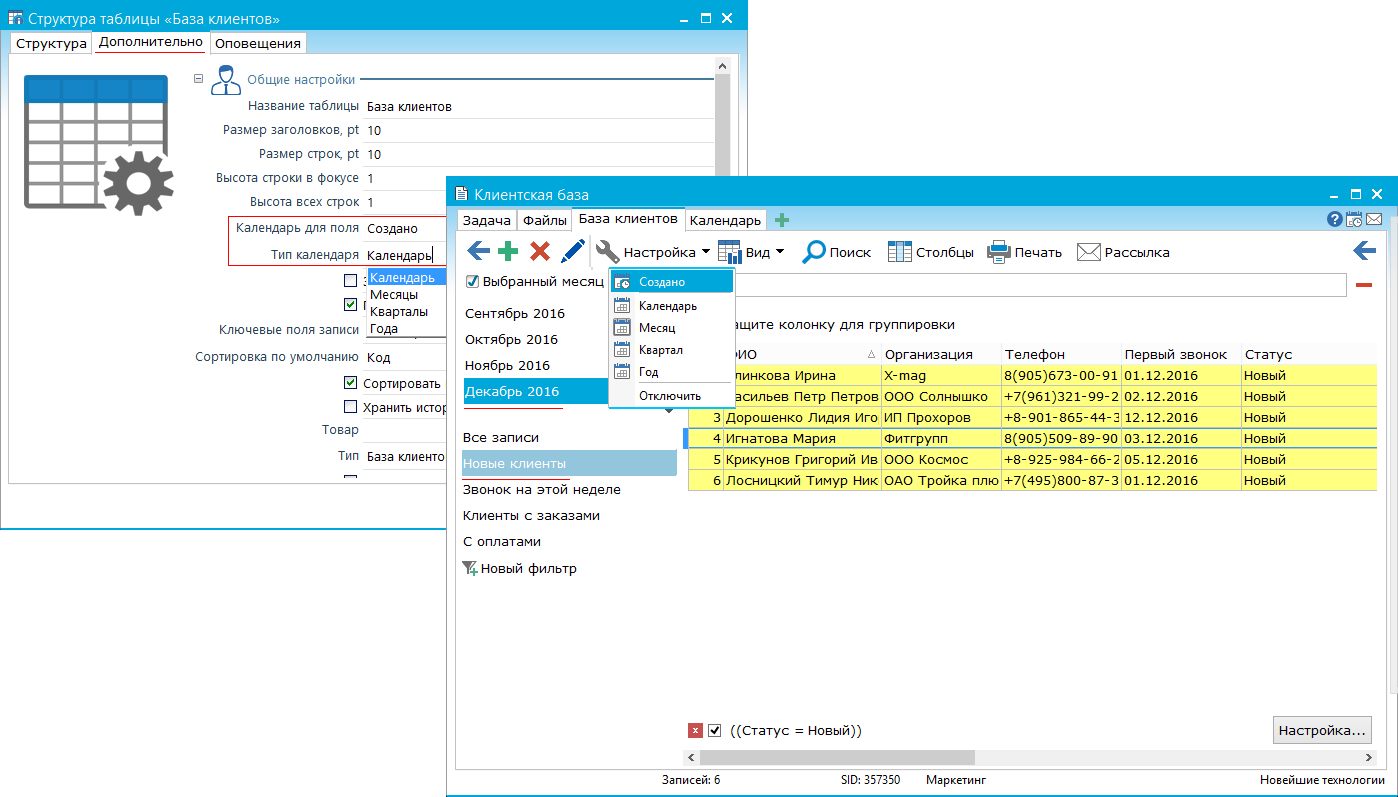Click the left arrow of the horizontal scrollbar
The width and height of the screenshot is (1398, 797).
tap(690, 757)
